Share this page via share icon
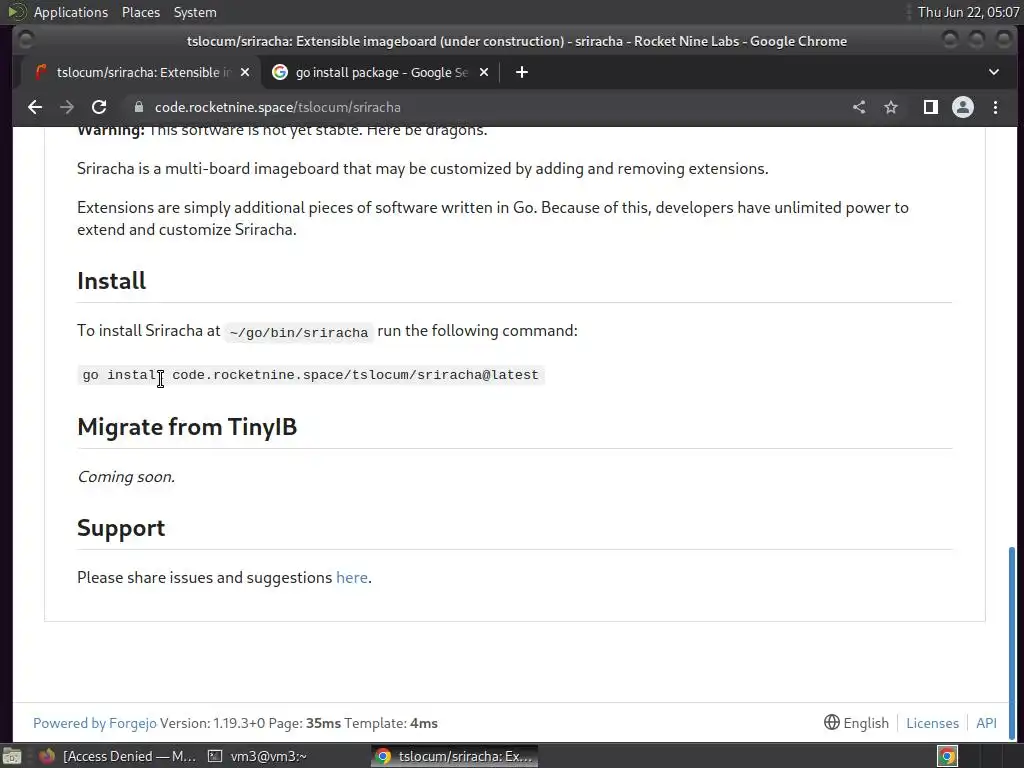This screenshot has width=1024, height=768. pos(859,107)
